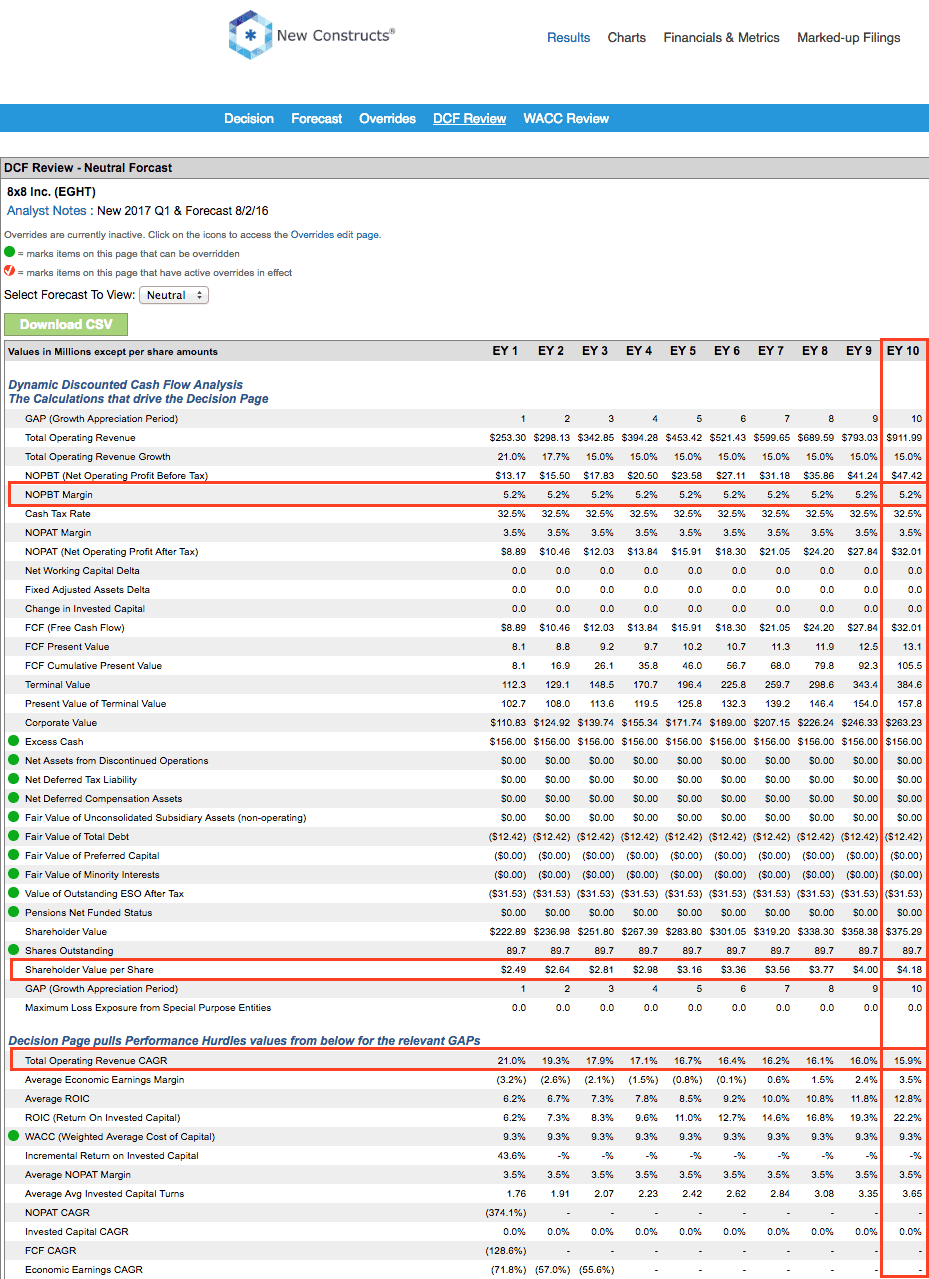Image resolution: width=929 pixels, height=1279 pixels.
Task: Click override dot for WACC row
Action: [x=13, y=1136]
